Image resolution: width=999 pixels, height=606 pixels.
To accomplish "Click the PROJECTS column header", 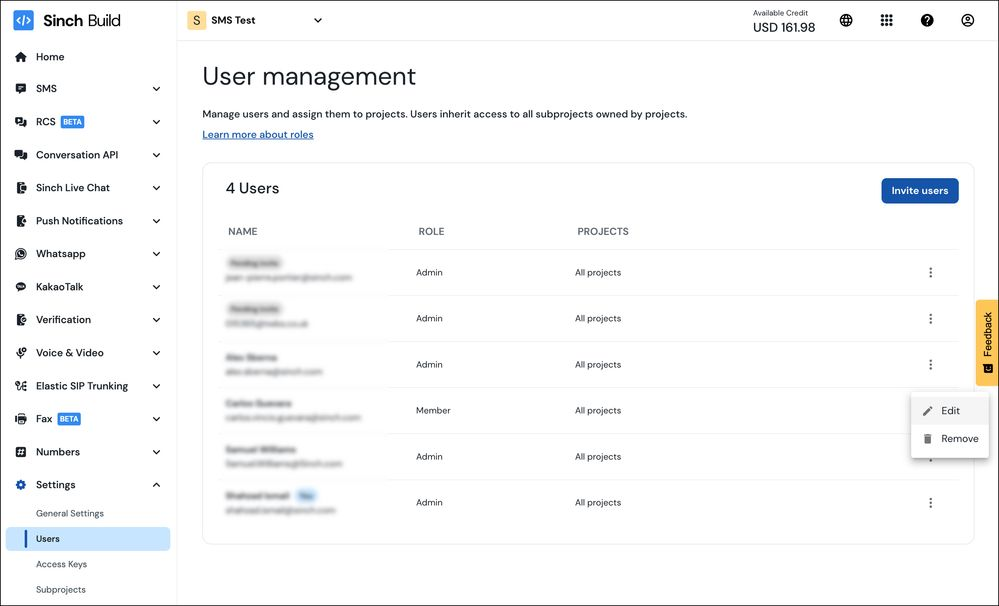I will [x=603, y=231].
